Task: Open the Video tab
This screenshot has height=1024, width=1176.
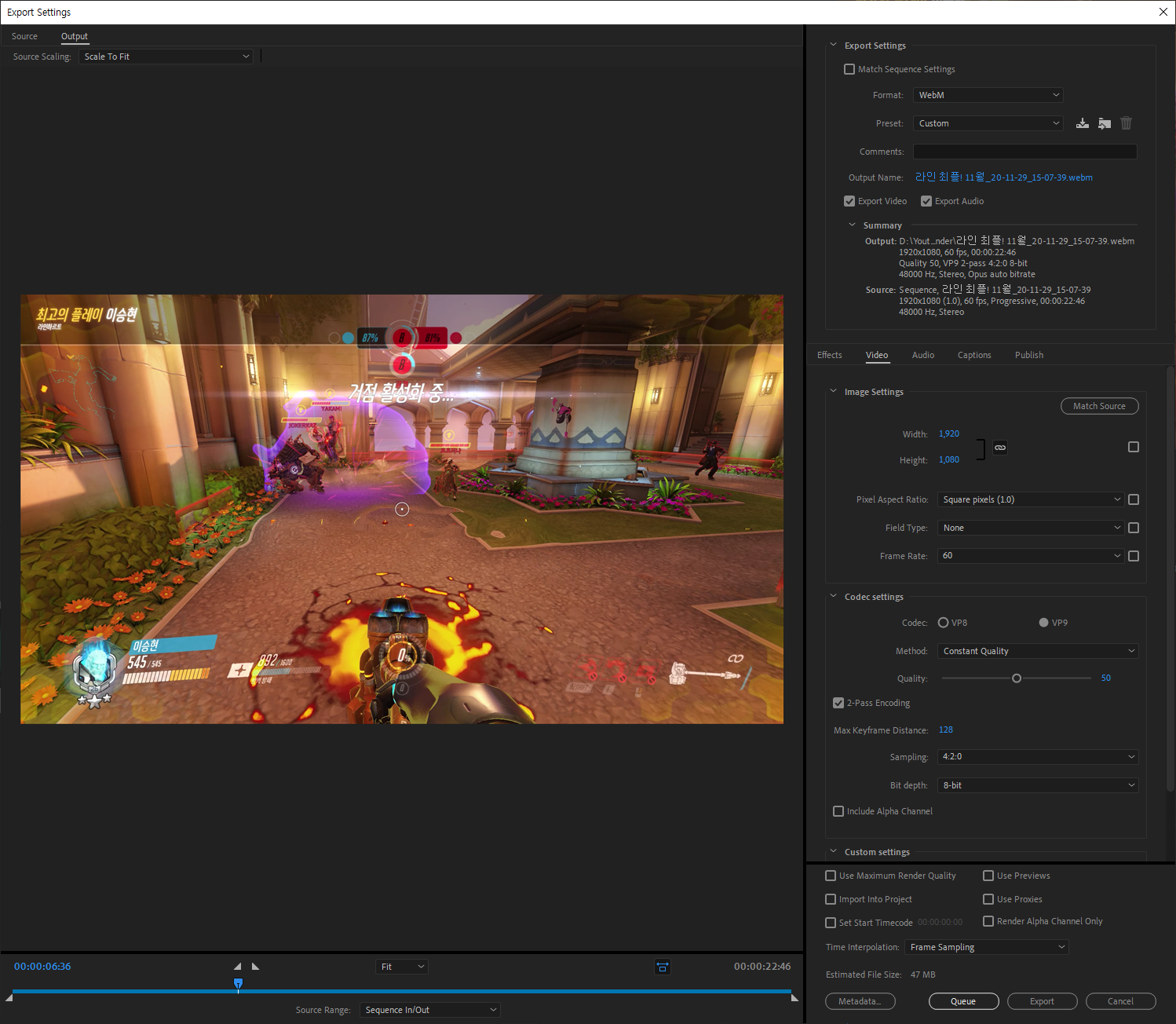Action: point(877,355)
